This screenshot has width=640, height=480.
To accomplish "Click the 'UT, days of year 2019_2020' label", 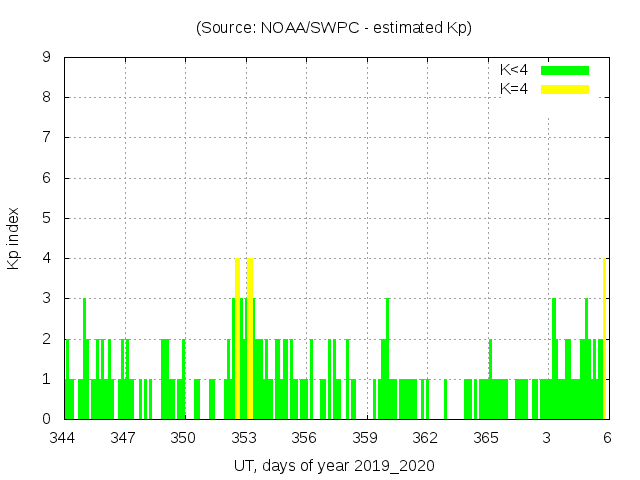I will coord(334,466).
